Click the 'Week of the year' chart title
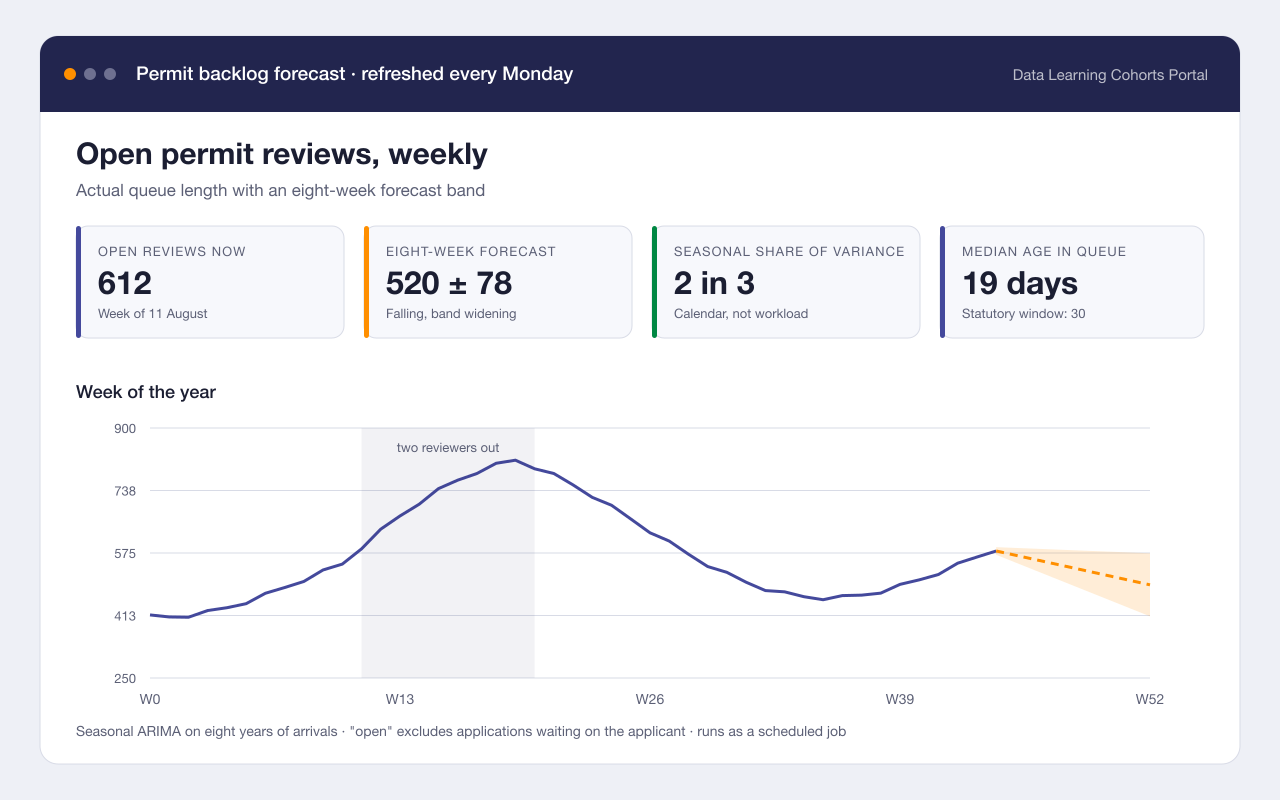The width and height of the screenshot is (1280, 800). [x=146, y=392]
